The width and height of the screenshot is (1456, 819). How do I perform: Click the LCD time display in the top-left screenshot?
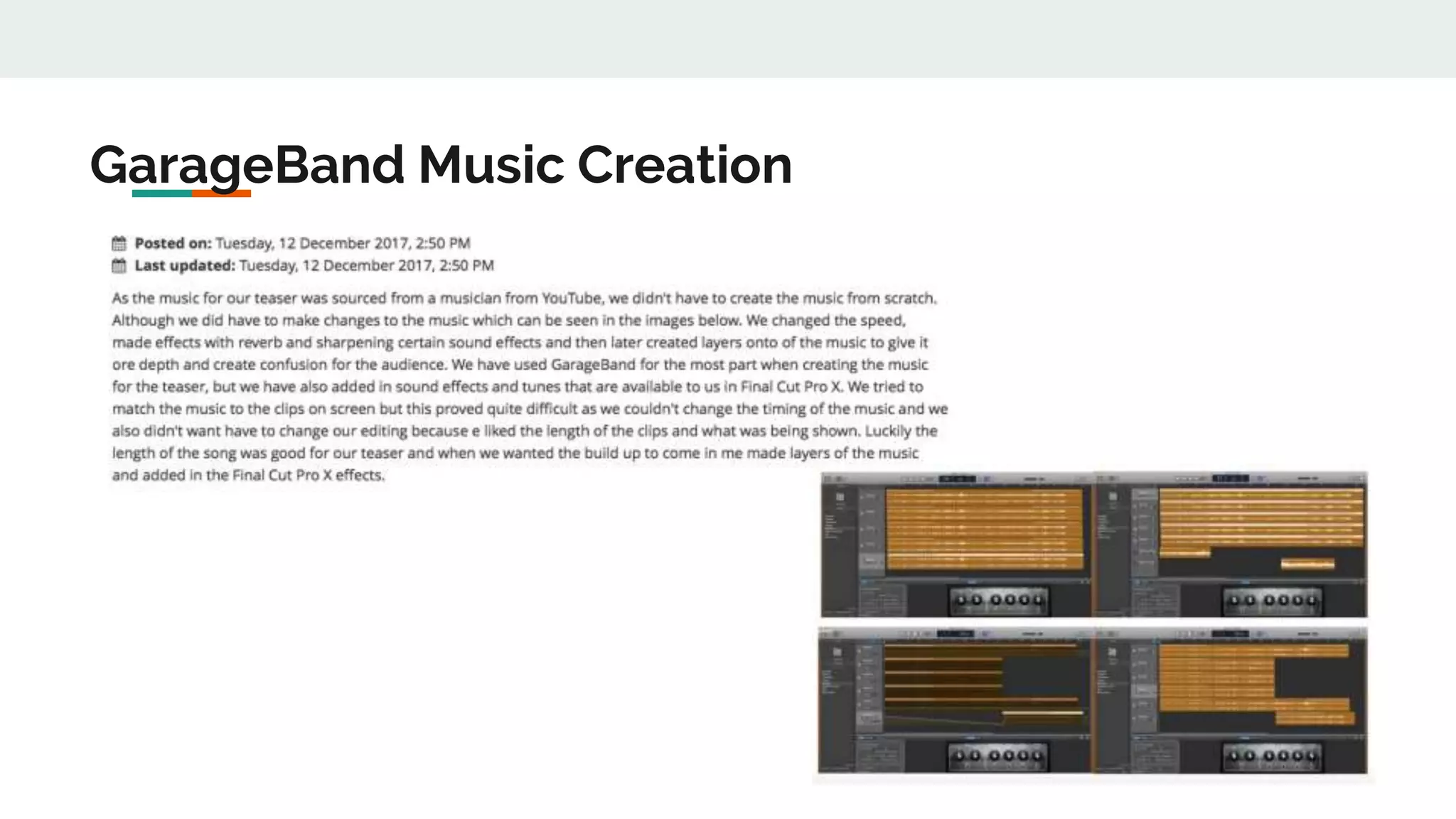957,479
